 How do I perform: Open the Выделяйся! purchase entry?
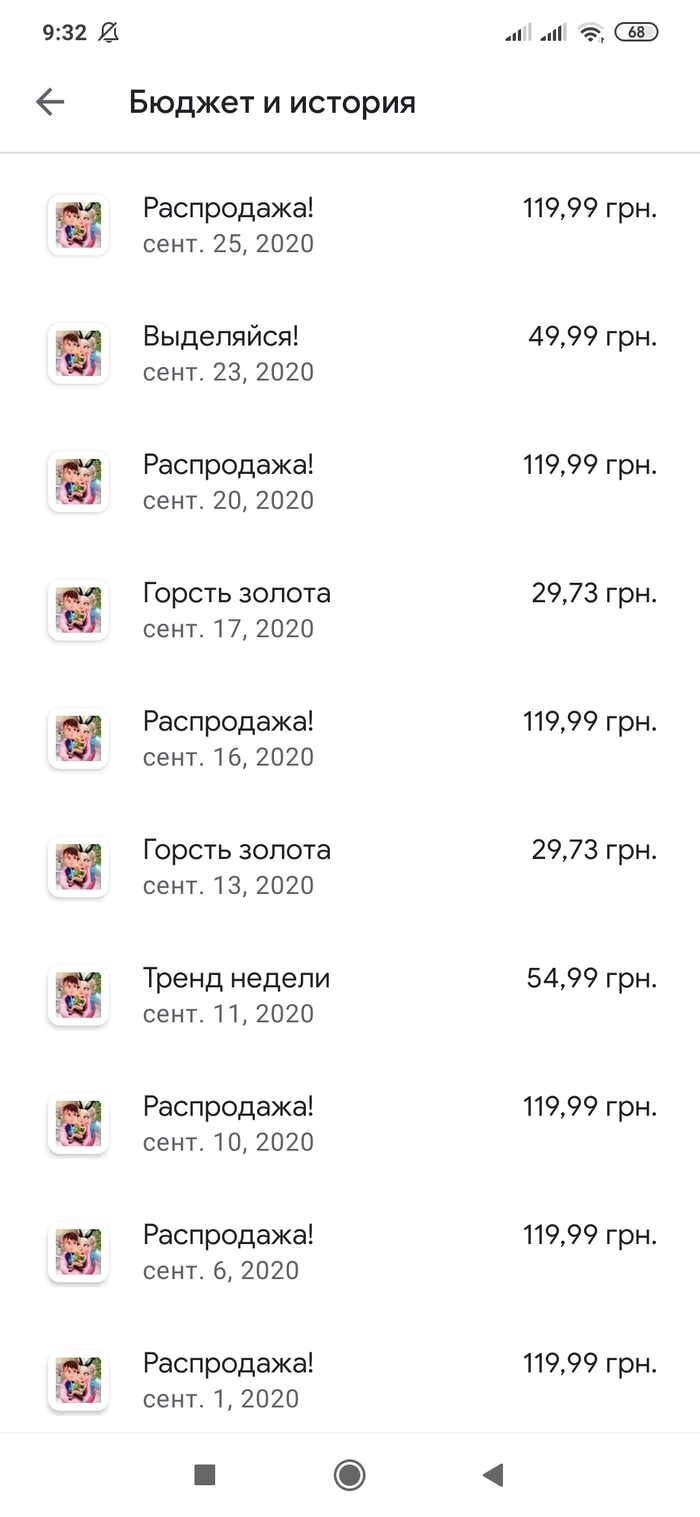tap(221, 336)
